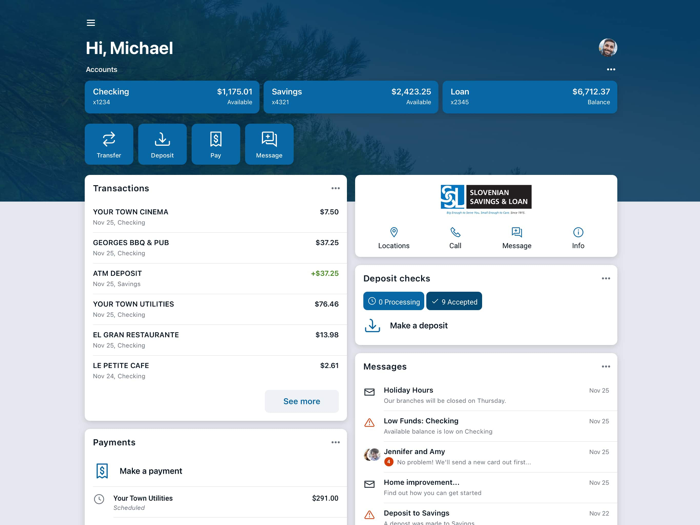700x525 pixels.
Task: Open GEORGES BBQ & PUB transaction
Action: tap(216, 248)
